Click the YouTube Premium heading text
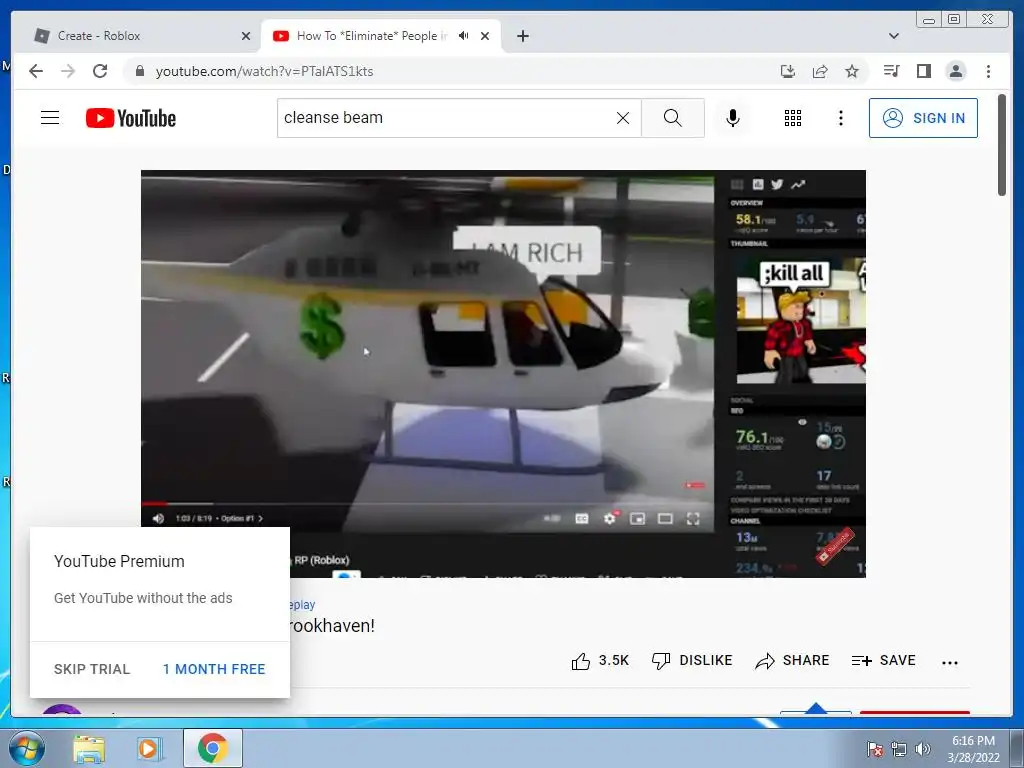The height and width of the screenshot is (768, 1024). (119, 561)
